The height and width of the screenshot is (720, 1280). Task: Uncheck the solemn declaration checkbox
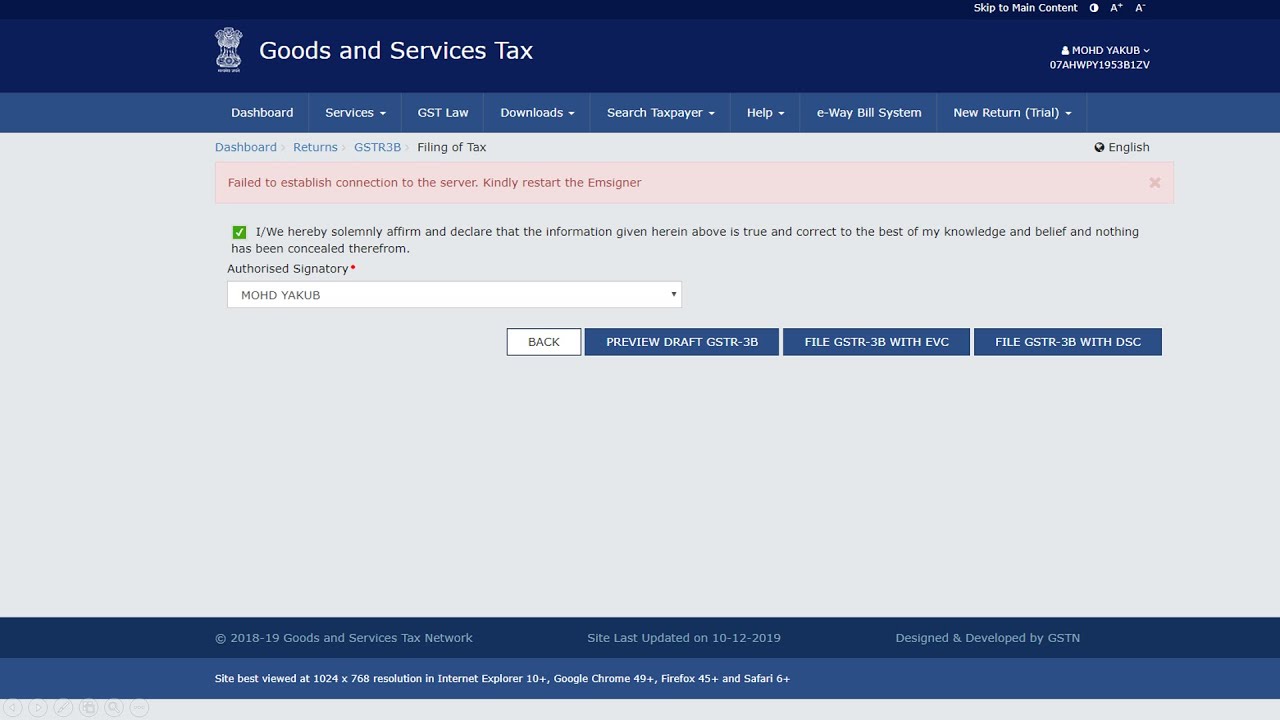(x=239, y=232)
